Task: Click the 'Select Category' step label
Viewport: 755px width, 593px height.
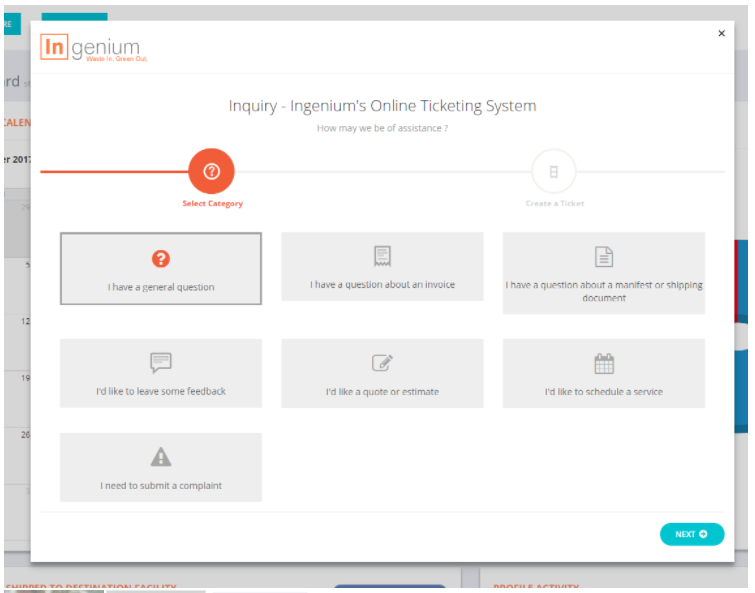Action: coord(212,204)
